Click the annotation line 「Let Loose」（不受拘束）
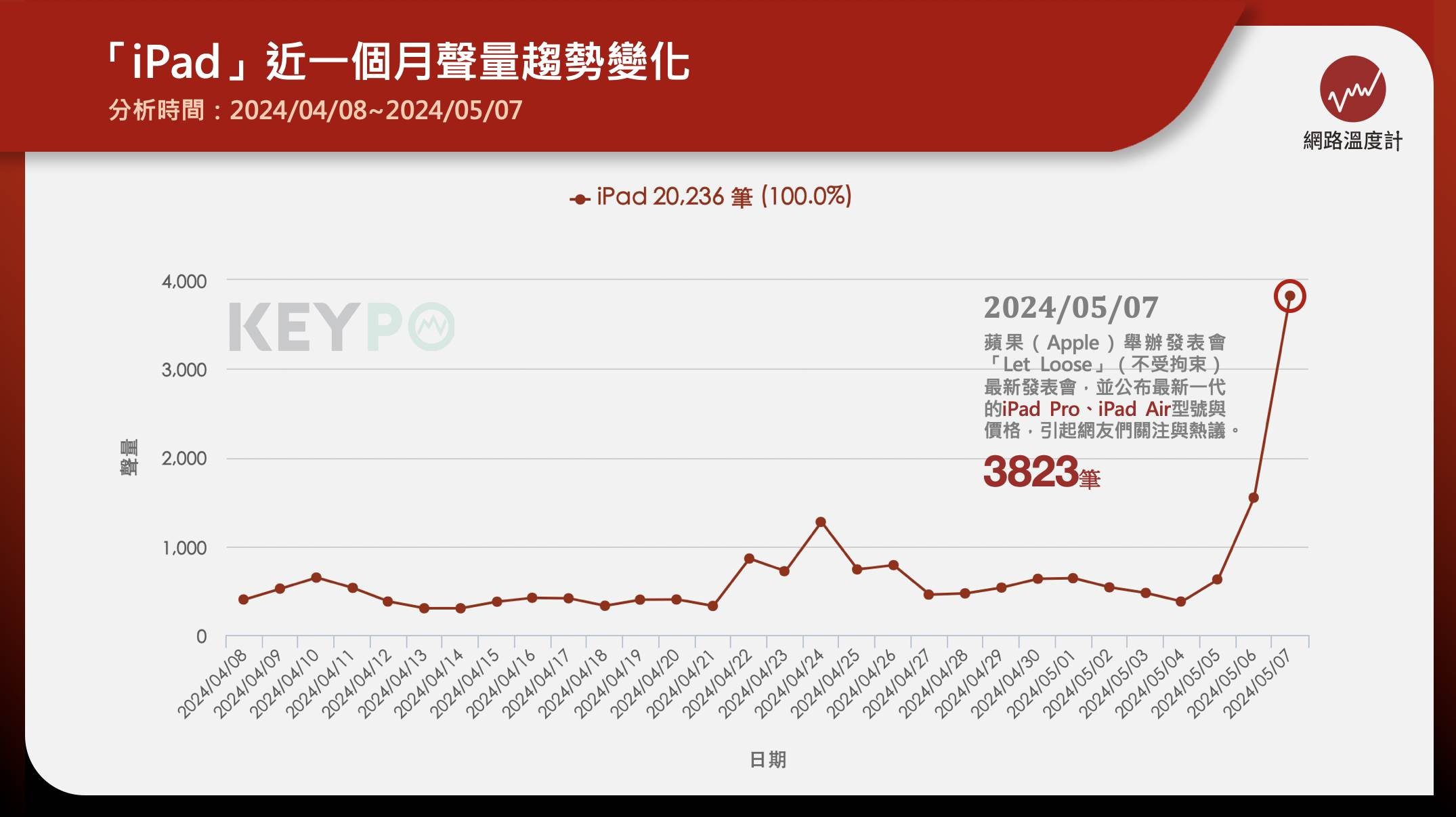 (x=1105, y=364)
